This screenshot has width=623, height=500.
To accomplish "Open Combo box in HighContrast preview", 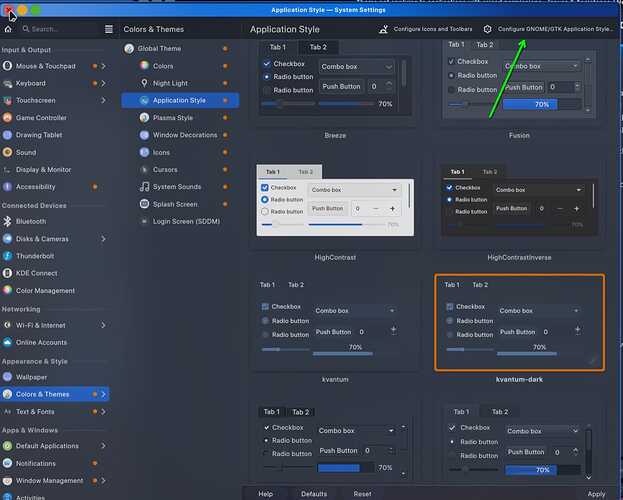I will point(354,190).
